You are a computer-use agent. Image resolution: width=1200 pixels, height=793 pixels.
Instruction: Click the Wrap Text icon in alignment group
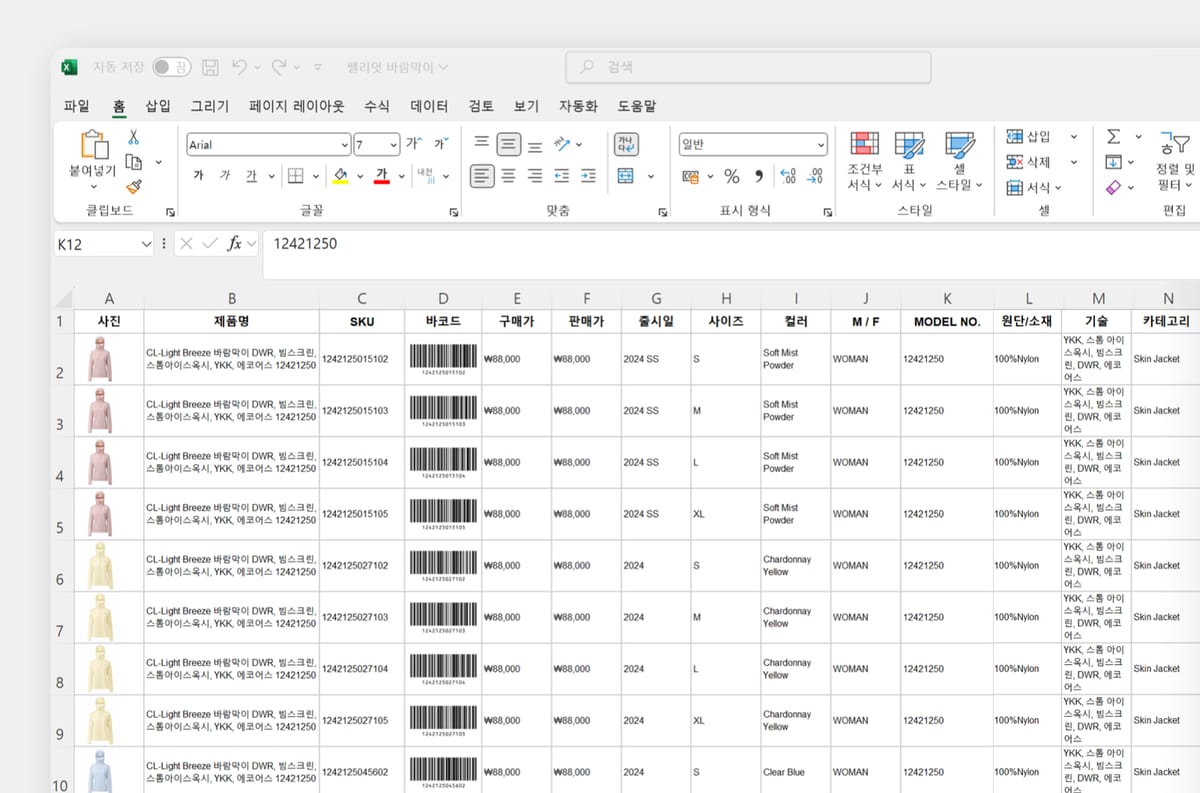626,144
